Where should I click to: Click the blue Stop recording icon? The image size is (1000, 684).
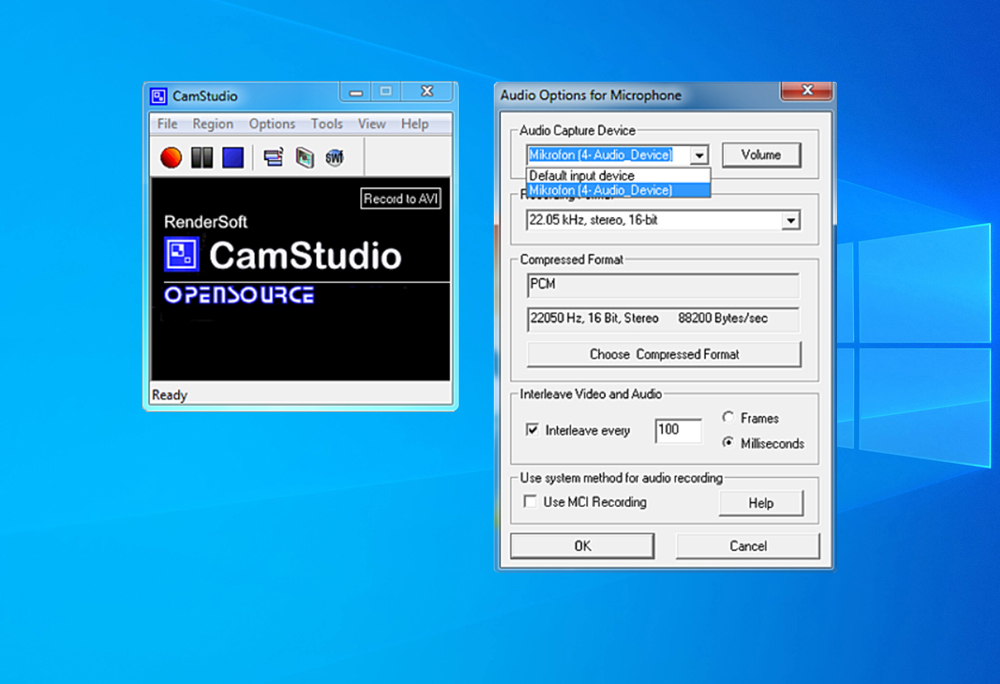point(233,157)
